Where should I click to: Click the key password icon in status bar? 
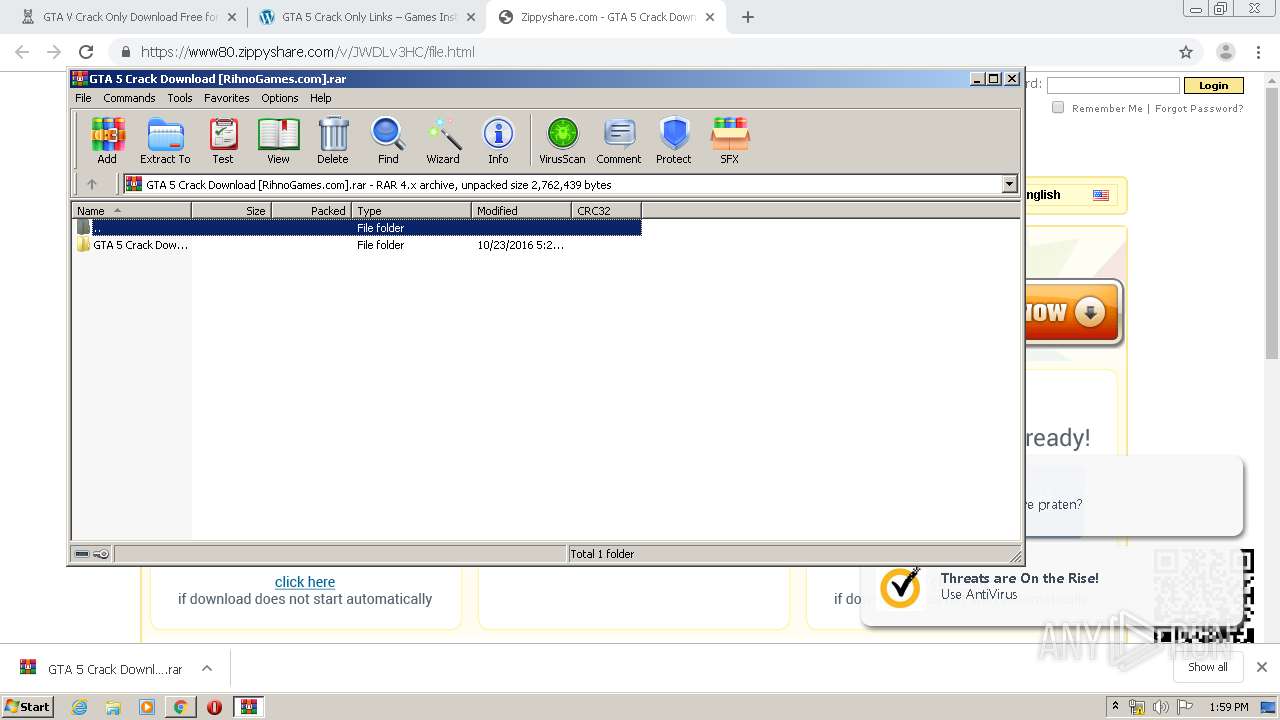(x=101, y=554)
